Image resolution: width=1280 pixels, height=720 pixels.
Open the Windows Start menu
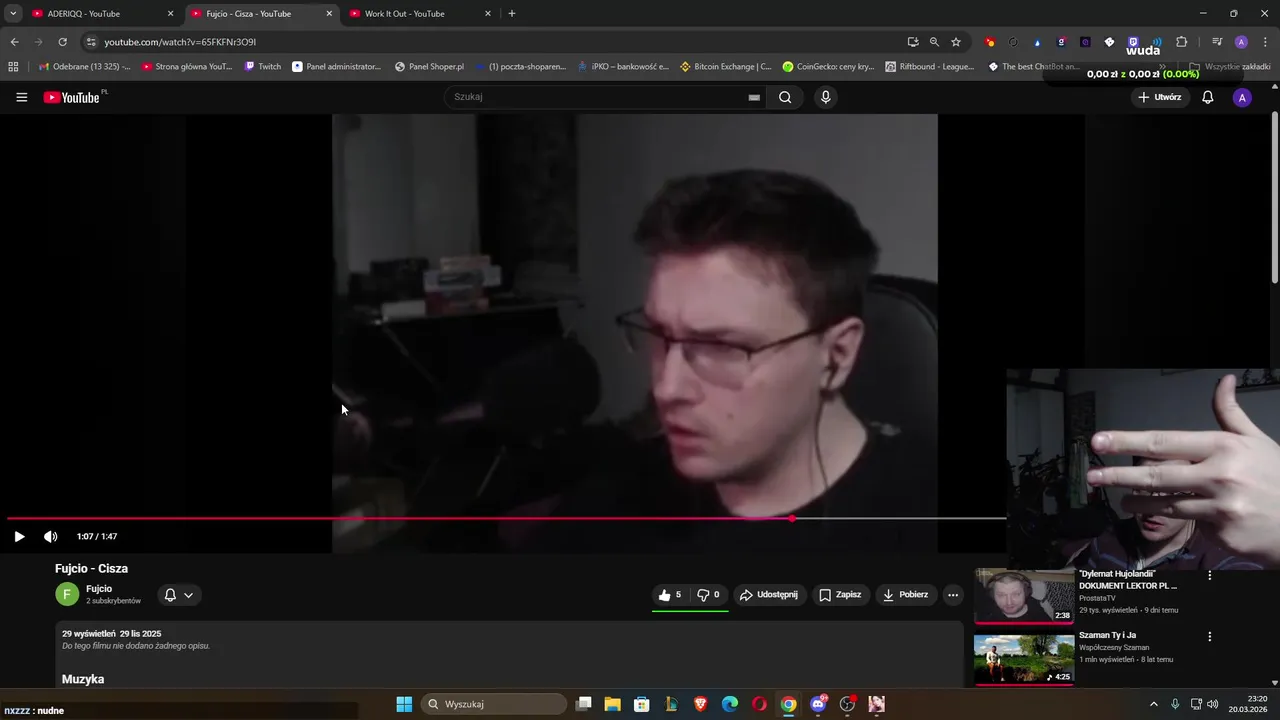pos(404,704)
